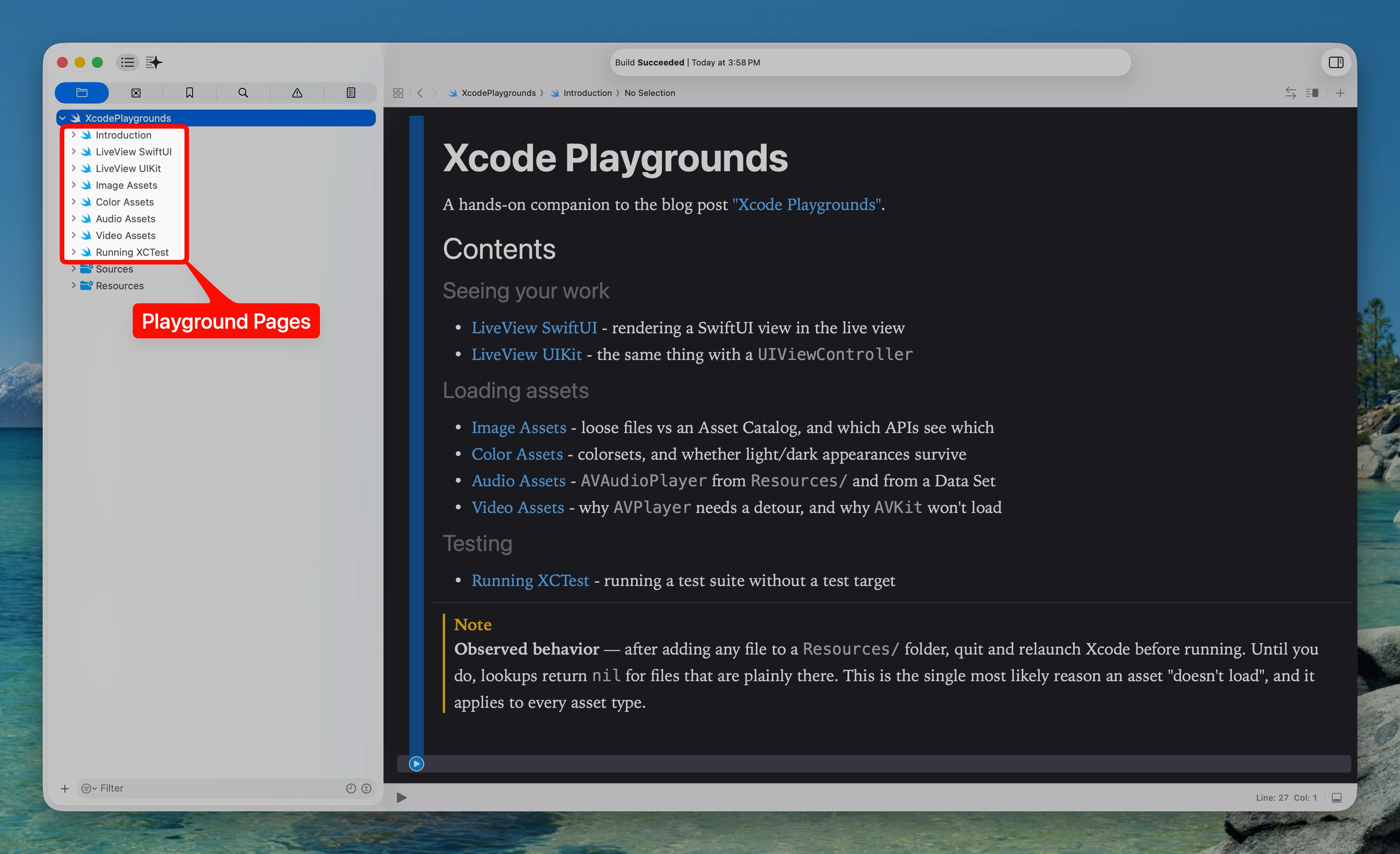The width and height of the screenshot is (1400, 854).
Task: Toggle source-controlled files filter icon
Action: point(366,788)
